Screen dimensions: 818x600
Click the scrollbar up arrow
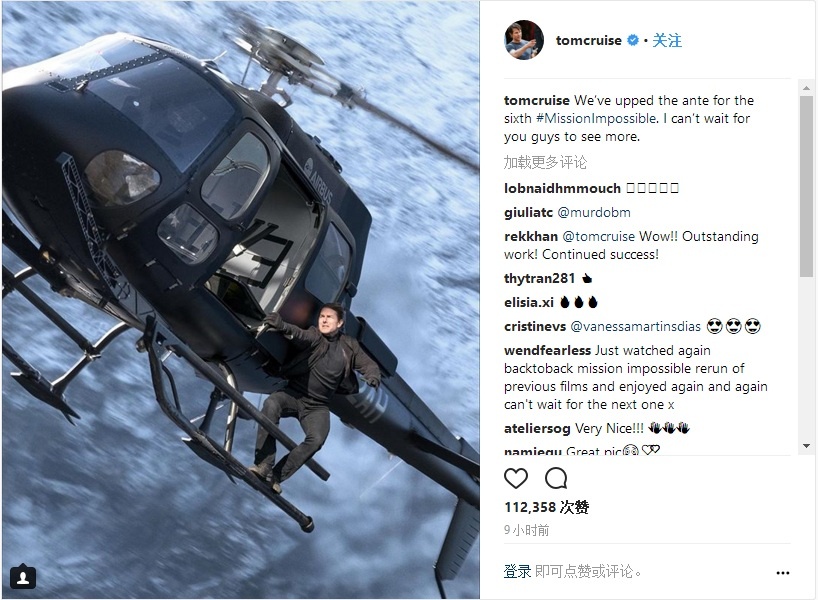806,88
